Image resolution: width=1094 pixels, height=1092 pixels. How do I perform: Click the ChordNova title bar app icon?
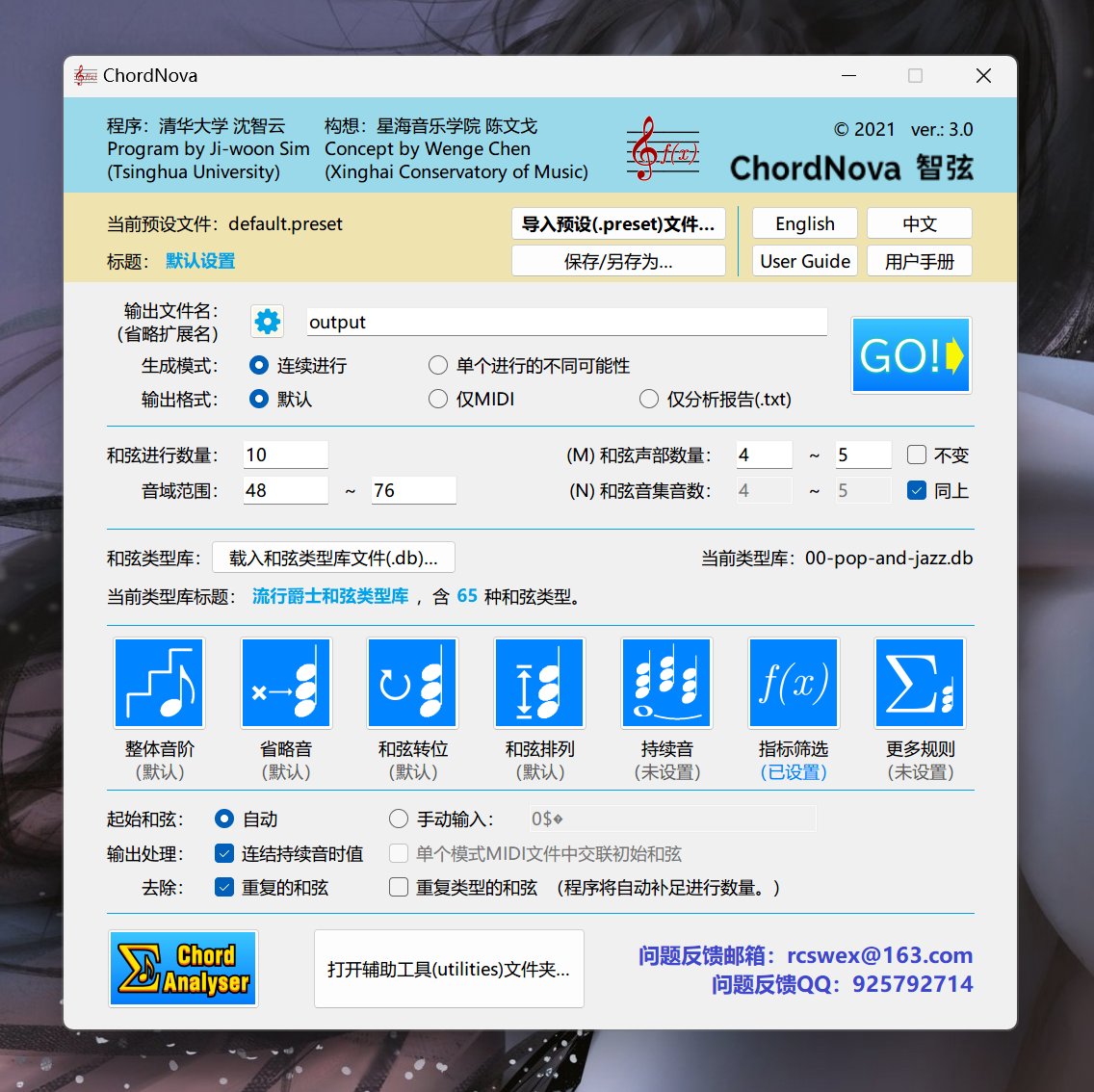pyautogui.click(x=85, y=75)
